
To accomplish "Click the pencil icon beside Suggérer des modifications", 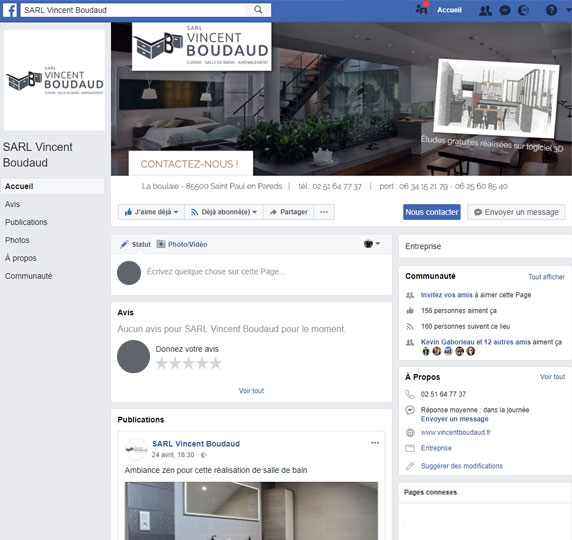I will [x=410, y=466].
